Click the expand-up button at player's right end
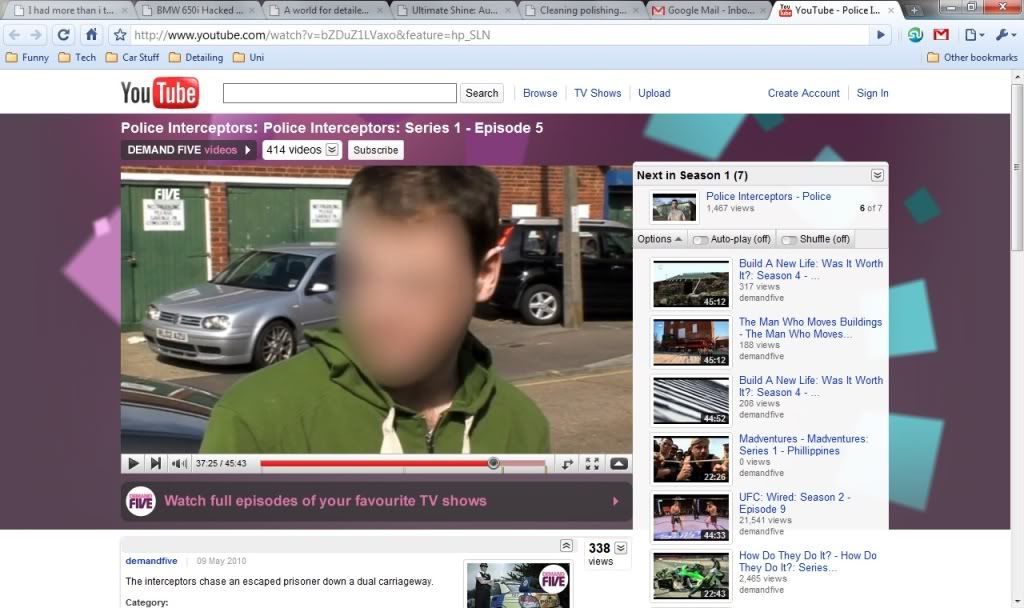Viewport: 1024px width, 608px height. click(618, 463)
